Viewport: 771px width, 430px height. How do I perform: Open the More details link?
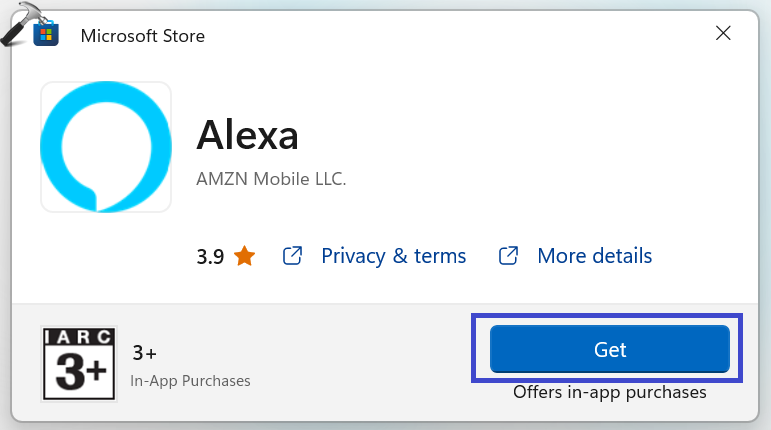[x=594, y=256]
